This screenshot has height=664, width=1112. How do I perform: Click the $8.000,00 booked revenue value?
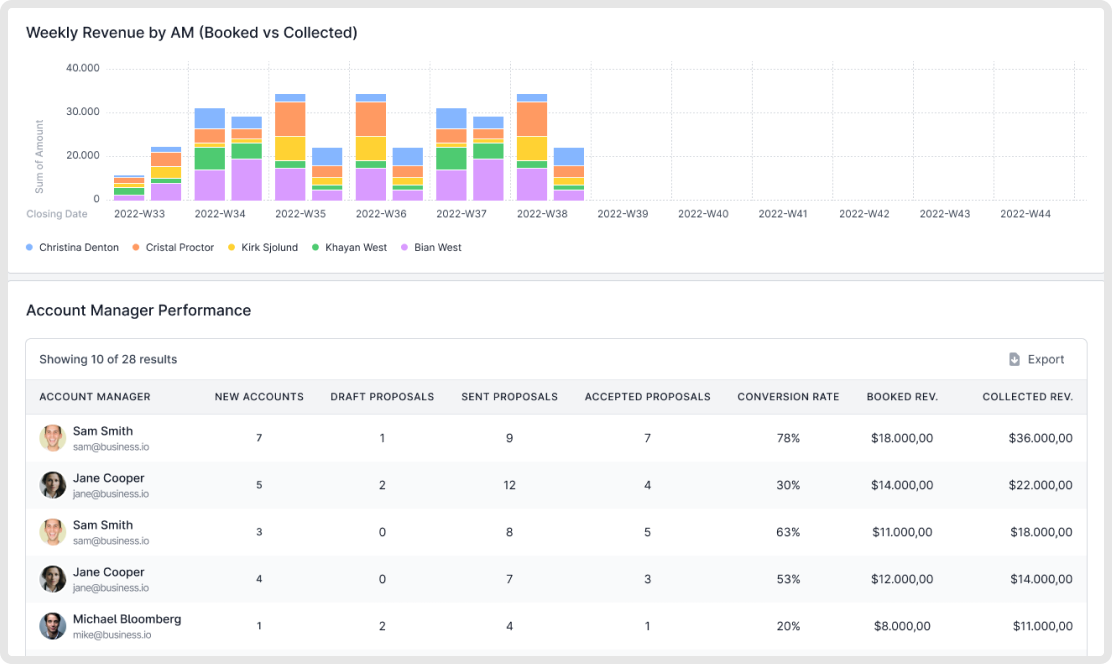[902, 626]
